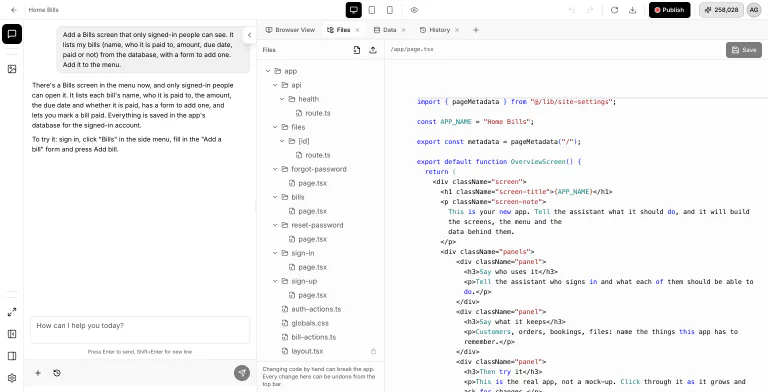Close the History tab
This screenshot has width=768, height=392.
pos(457,30)
